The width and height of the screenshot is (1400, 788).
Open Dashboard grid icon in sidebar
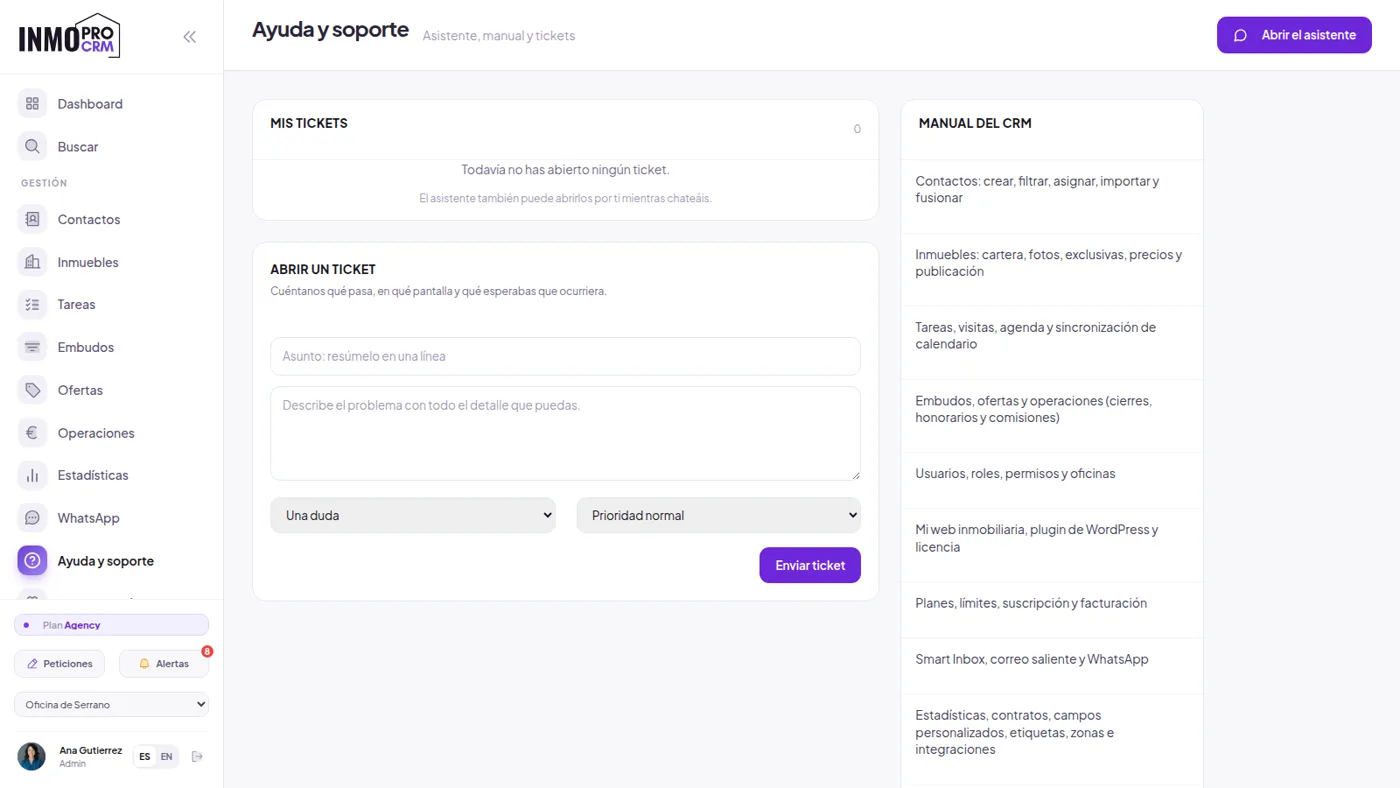pyautogui.click(x=32, y=104)
